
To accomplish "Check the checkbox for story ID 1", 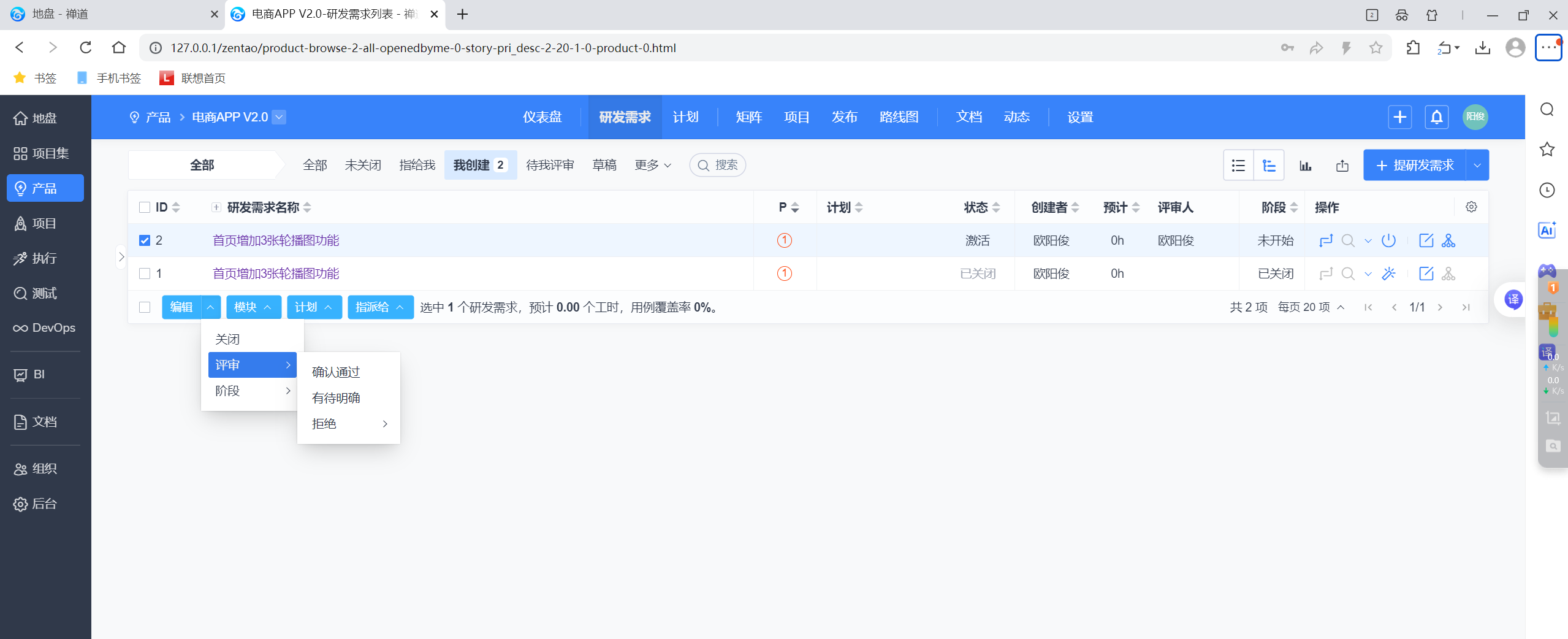I will click(x=143, y=274).
